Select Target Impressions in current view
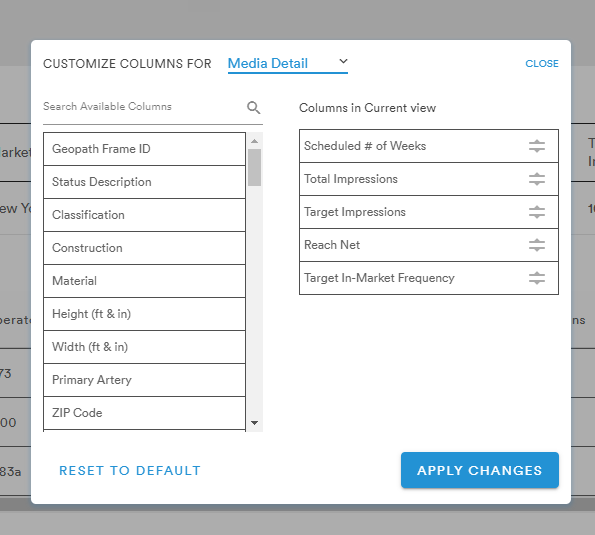Image resolution: width=595 pixels, height=535 pixels. point(429,212)
